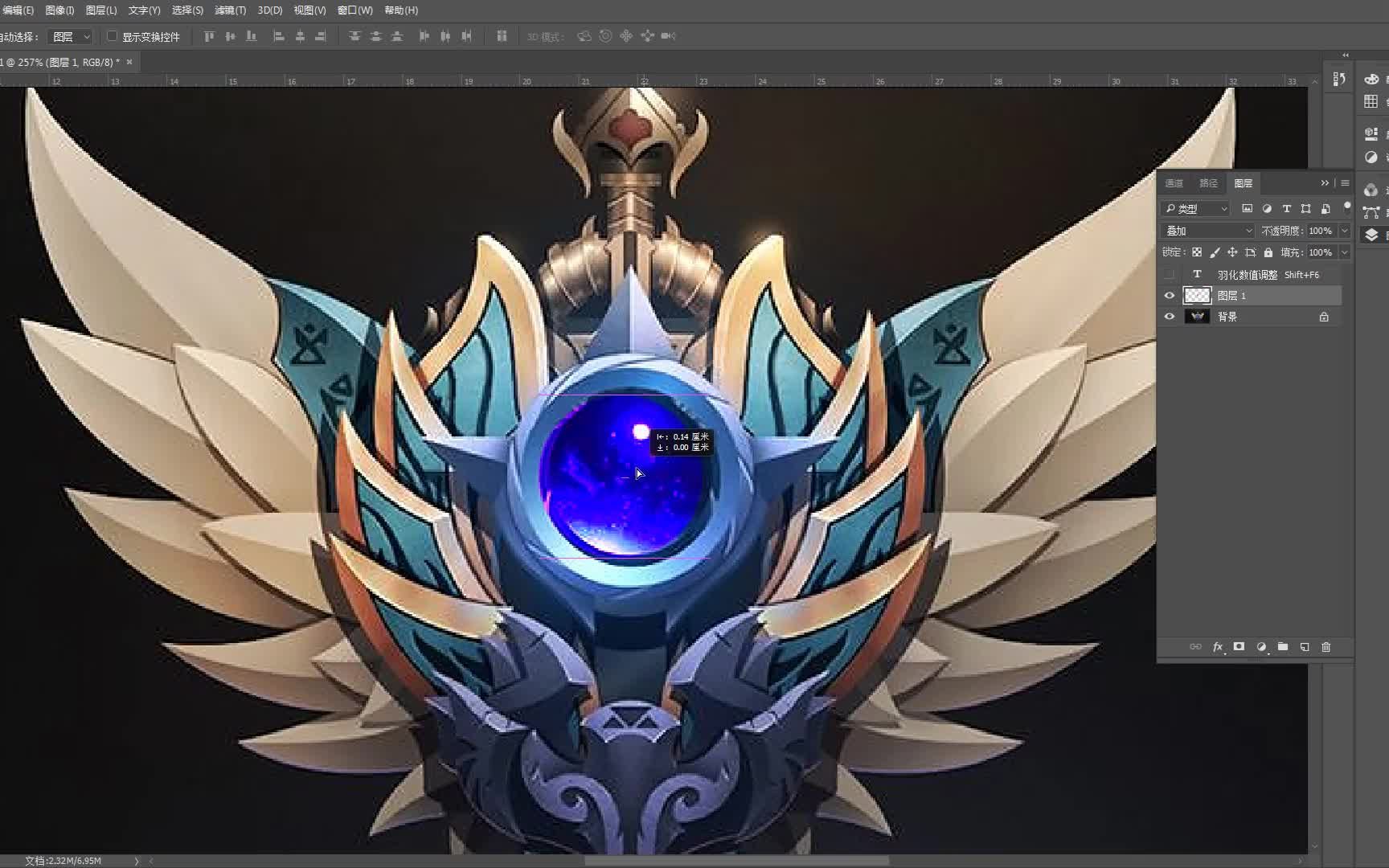1389x868 pixels.
Task: Select the 3D pan mode icon
Action: [x=626, y=36]
